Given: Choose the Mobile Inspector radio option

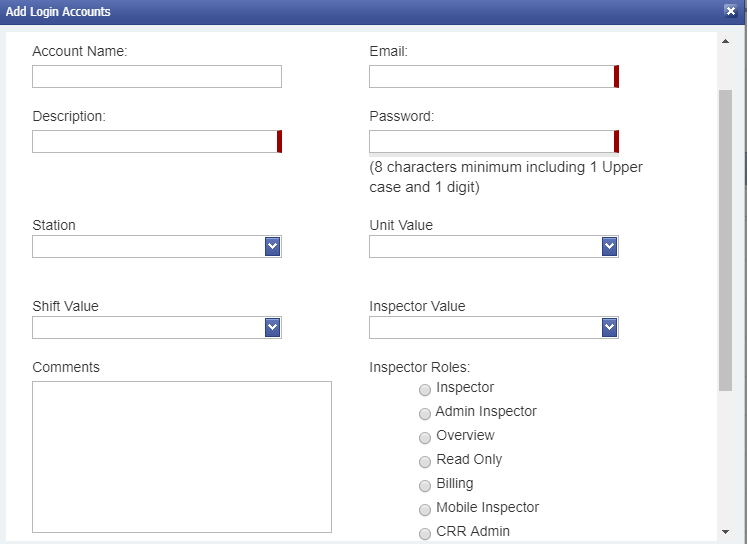Looking at the screenshot, I should pos(425,510).
